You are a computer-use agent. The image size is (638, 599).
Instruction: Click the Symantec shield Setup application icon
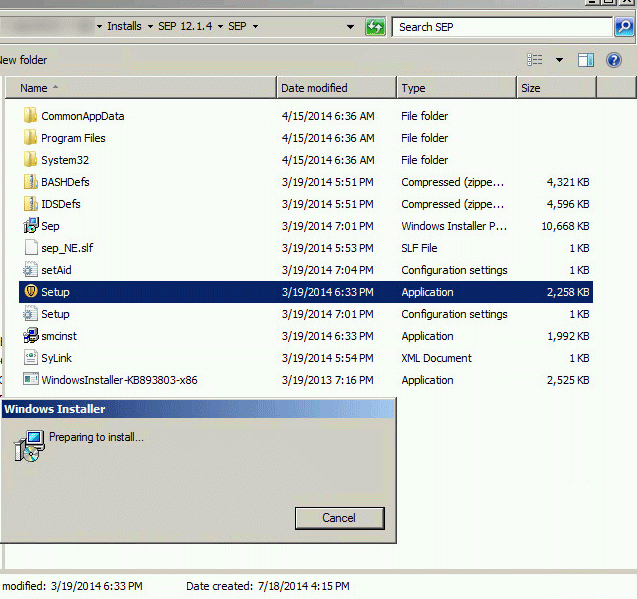[x=30, y=292]
